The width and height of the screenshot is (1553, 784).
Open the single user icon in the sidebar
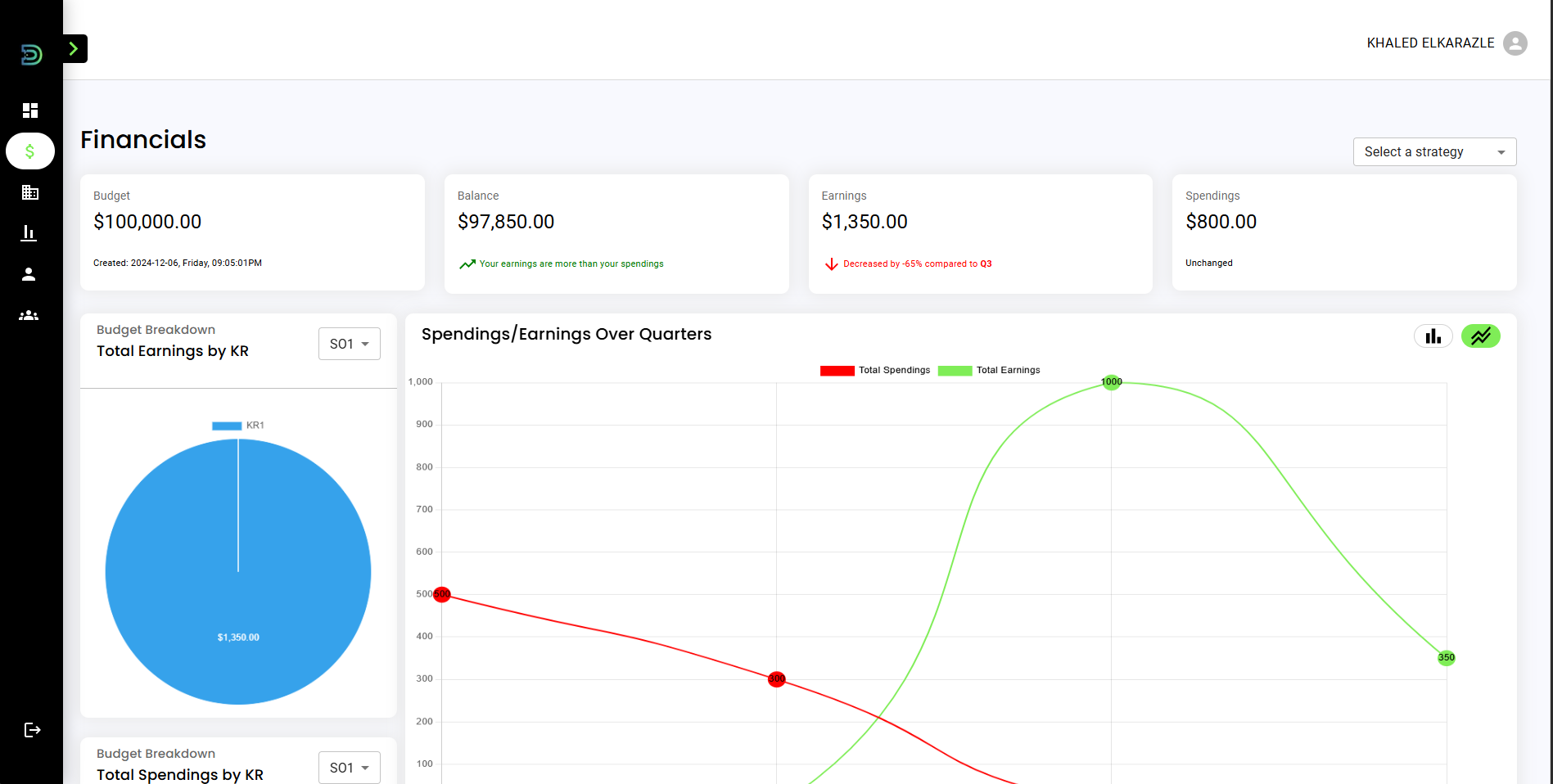point(29,274)
